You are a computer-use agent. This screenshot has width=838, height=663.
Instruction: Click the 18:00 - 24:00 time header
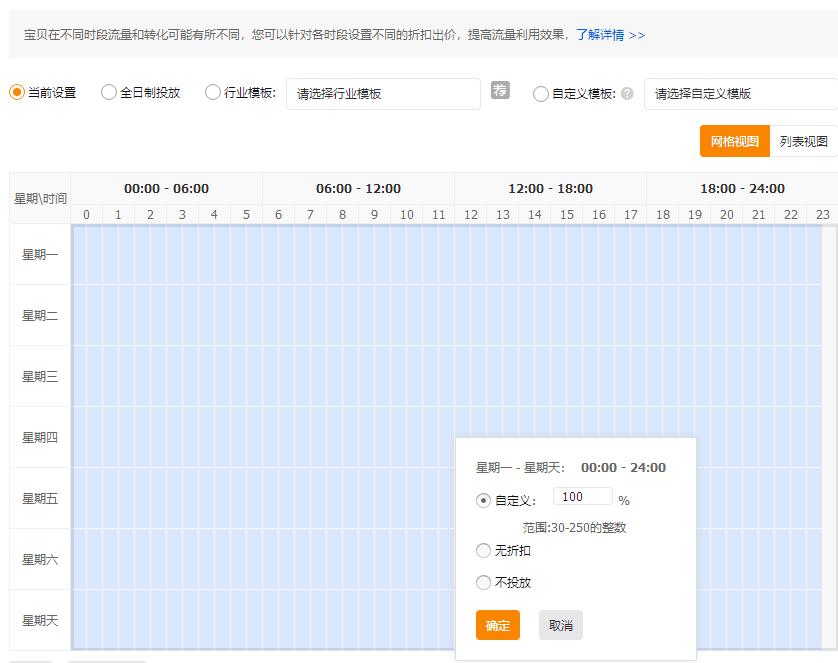click(742, 189)
